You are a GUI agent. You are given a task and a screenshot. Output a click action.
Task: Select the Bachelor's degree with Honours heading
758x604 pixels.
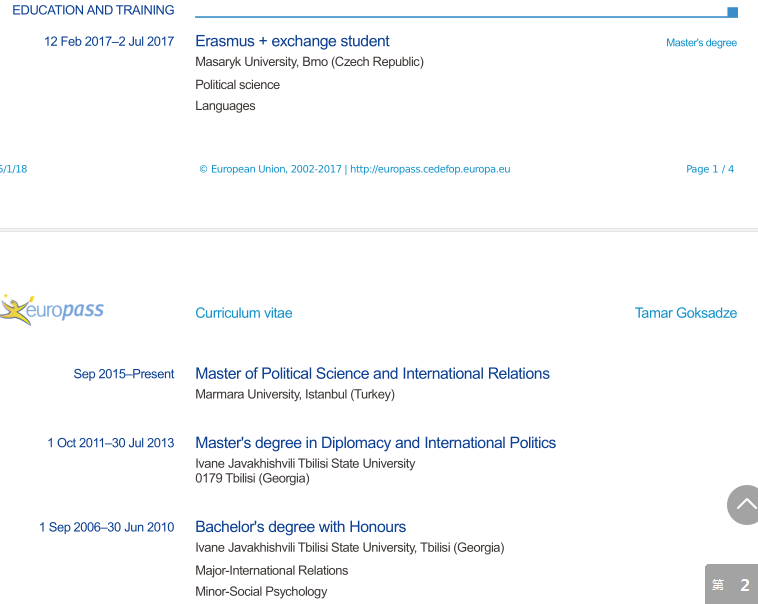[300, 526]
